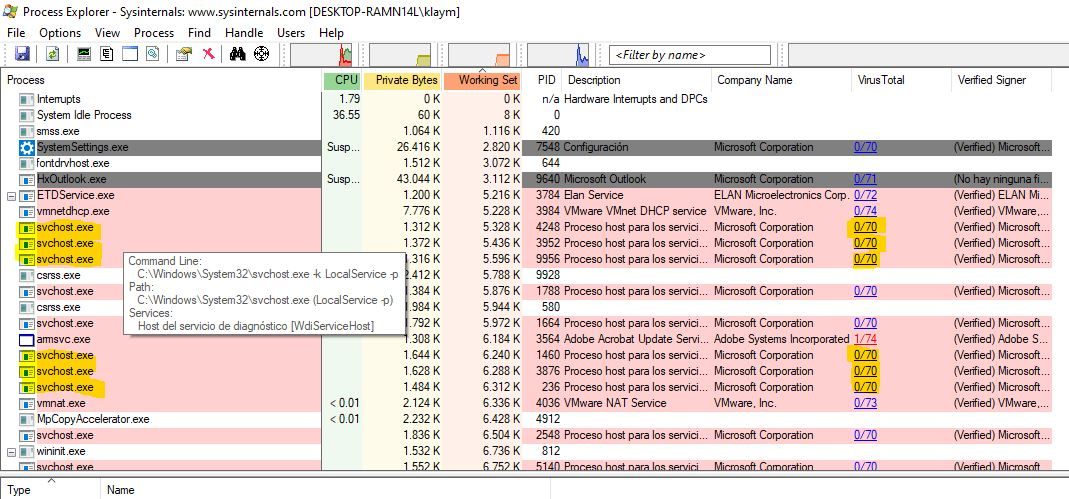This screenshot has height=499, width=1069.
Task: Sort by the PID column header
Action: [543, 80]
